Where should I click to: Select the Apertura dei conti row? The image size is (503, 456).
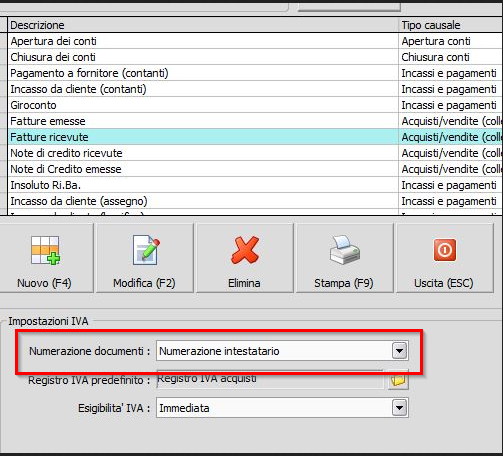click(255, 41)
